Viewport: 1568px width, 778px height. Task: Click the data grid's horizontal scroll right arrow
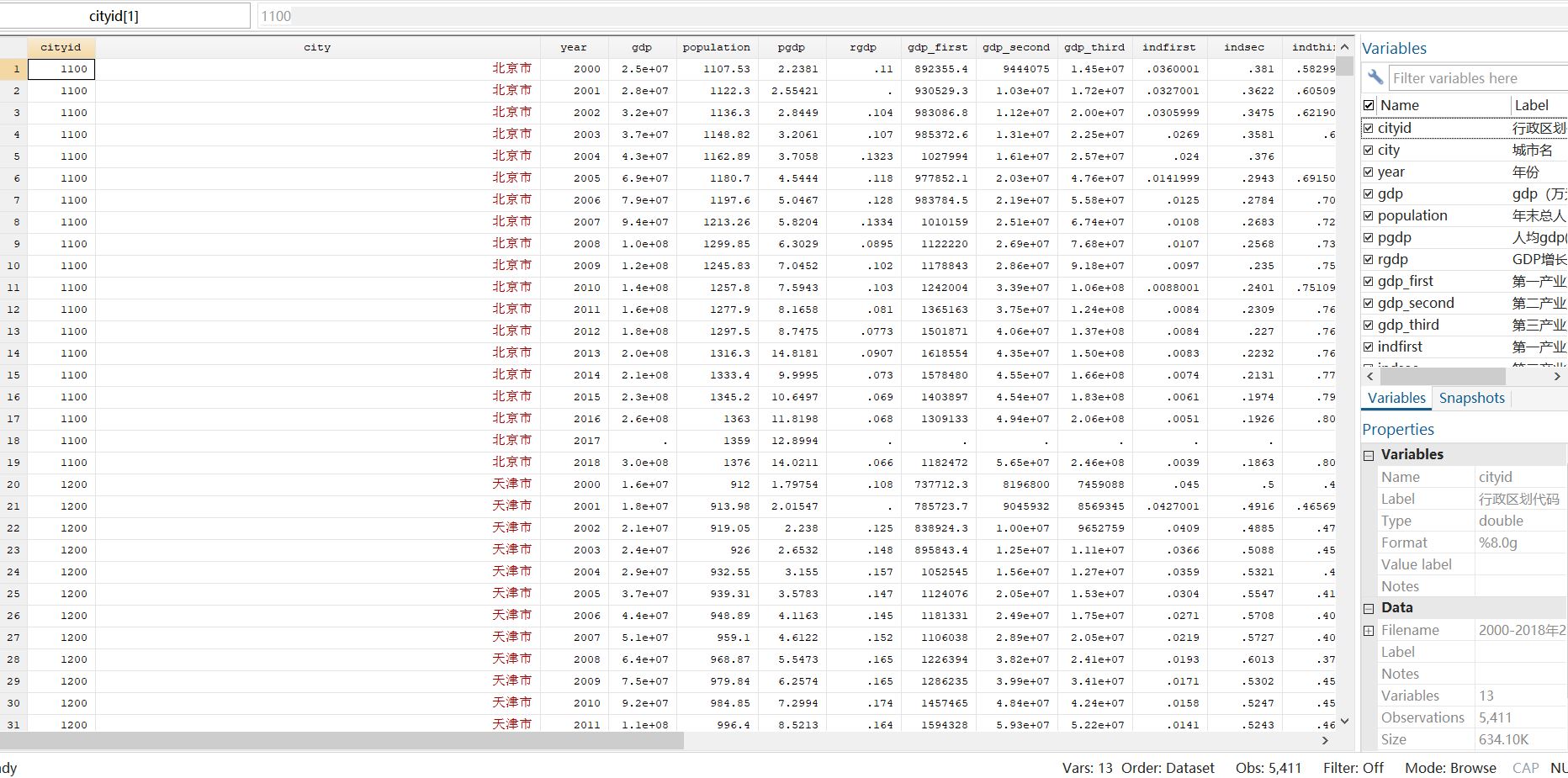click(1325, 740)
